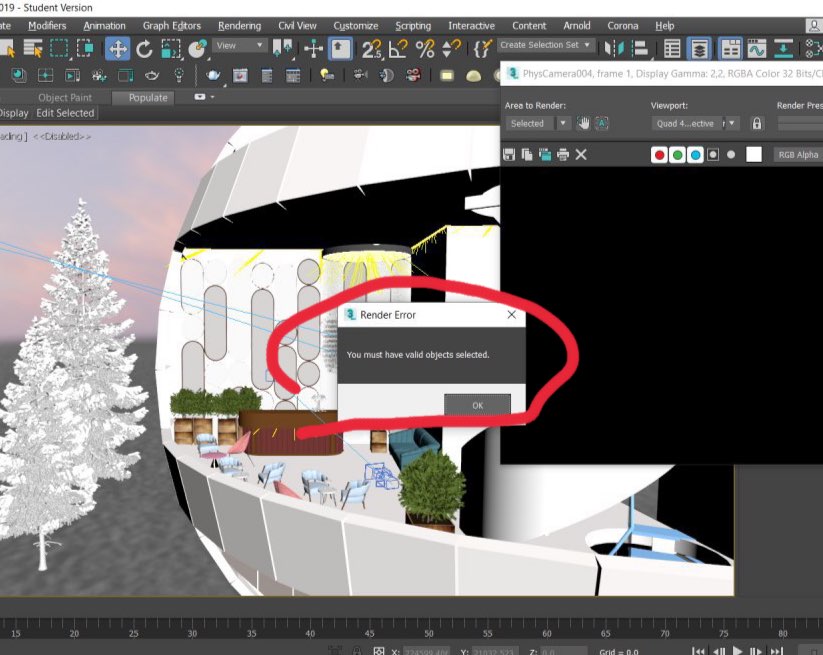
Task: Click the Edit Selected button
Action: [65, 113]
